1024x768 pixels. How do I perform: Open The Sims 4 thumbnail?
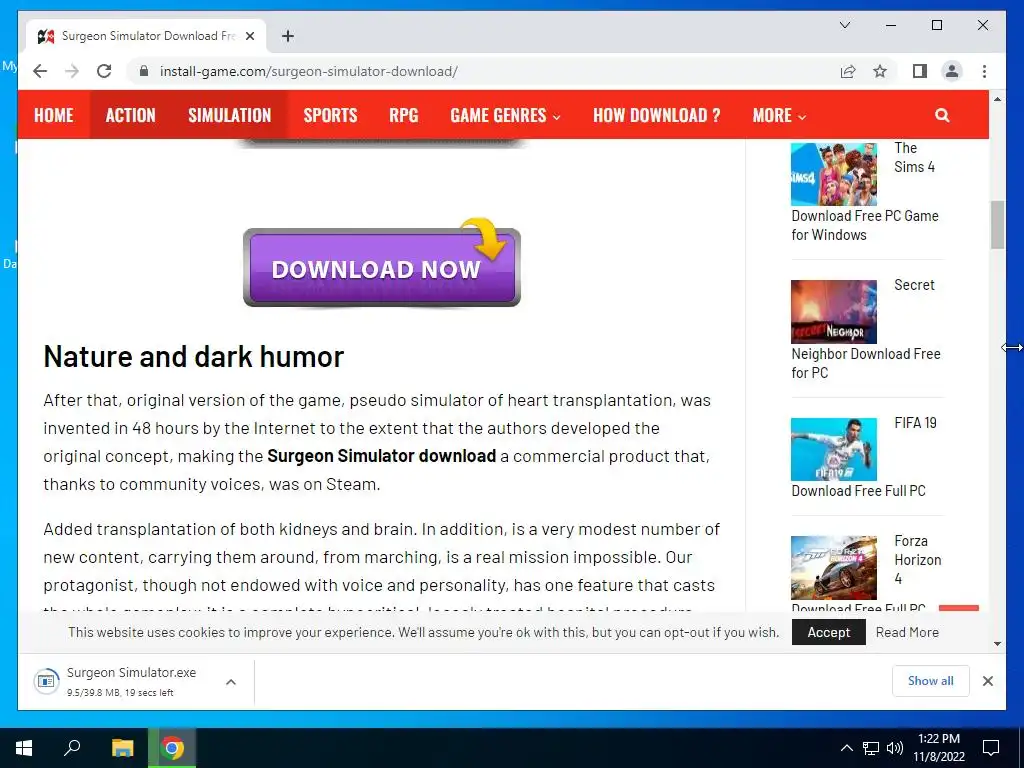tap(834, 174)
